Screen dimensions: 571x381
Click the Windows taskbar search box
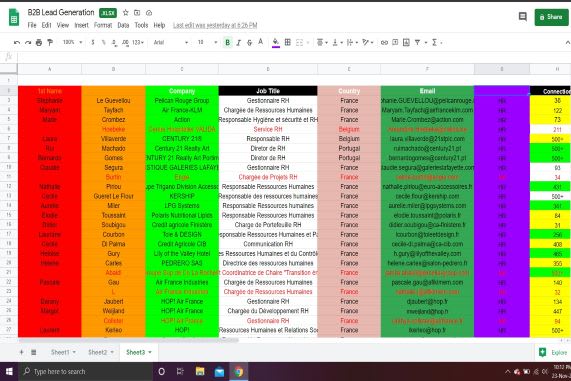click(x=86, y=372)
